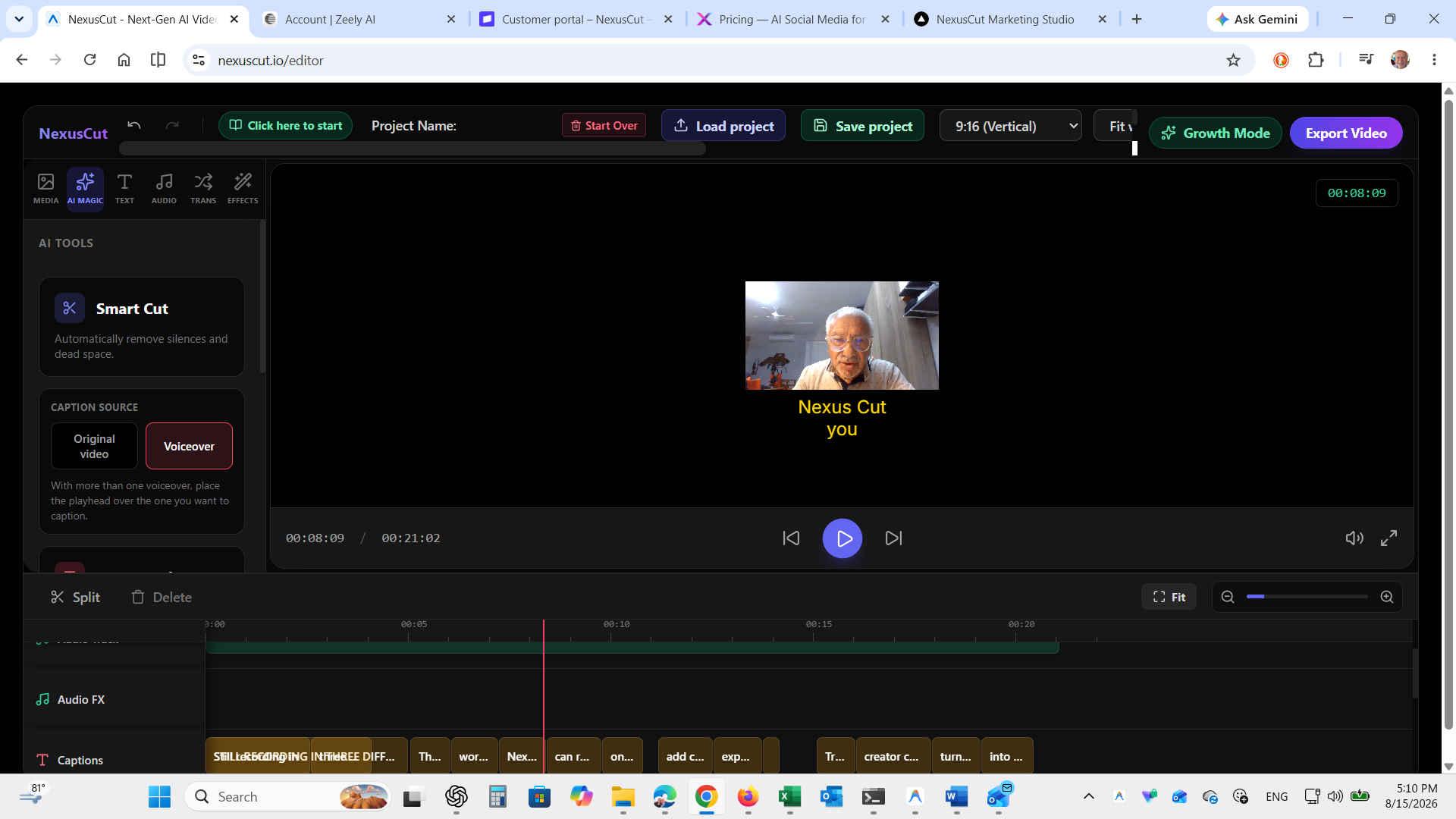Select the 'Tr...' caption clip
Viewport: 1456px width, 819px height.
coord(836,756)
